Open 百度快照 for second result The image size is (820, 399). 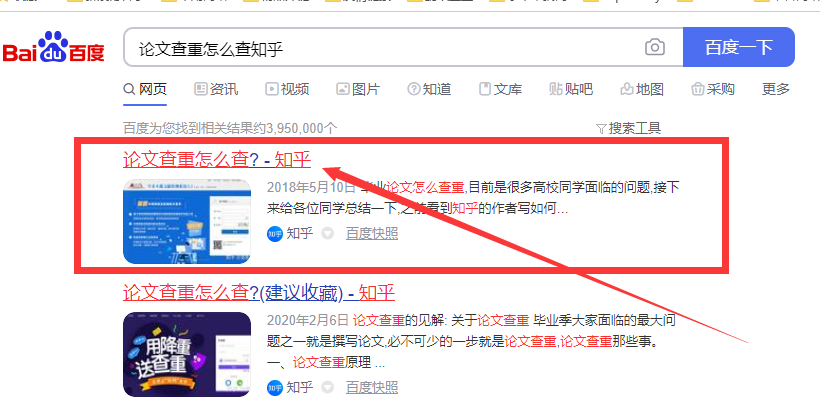pyautogui.click(x=372, y=387)
